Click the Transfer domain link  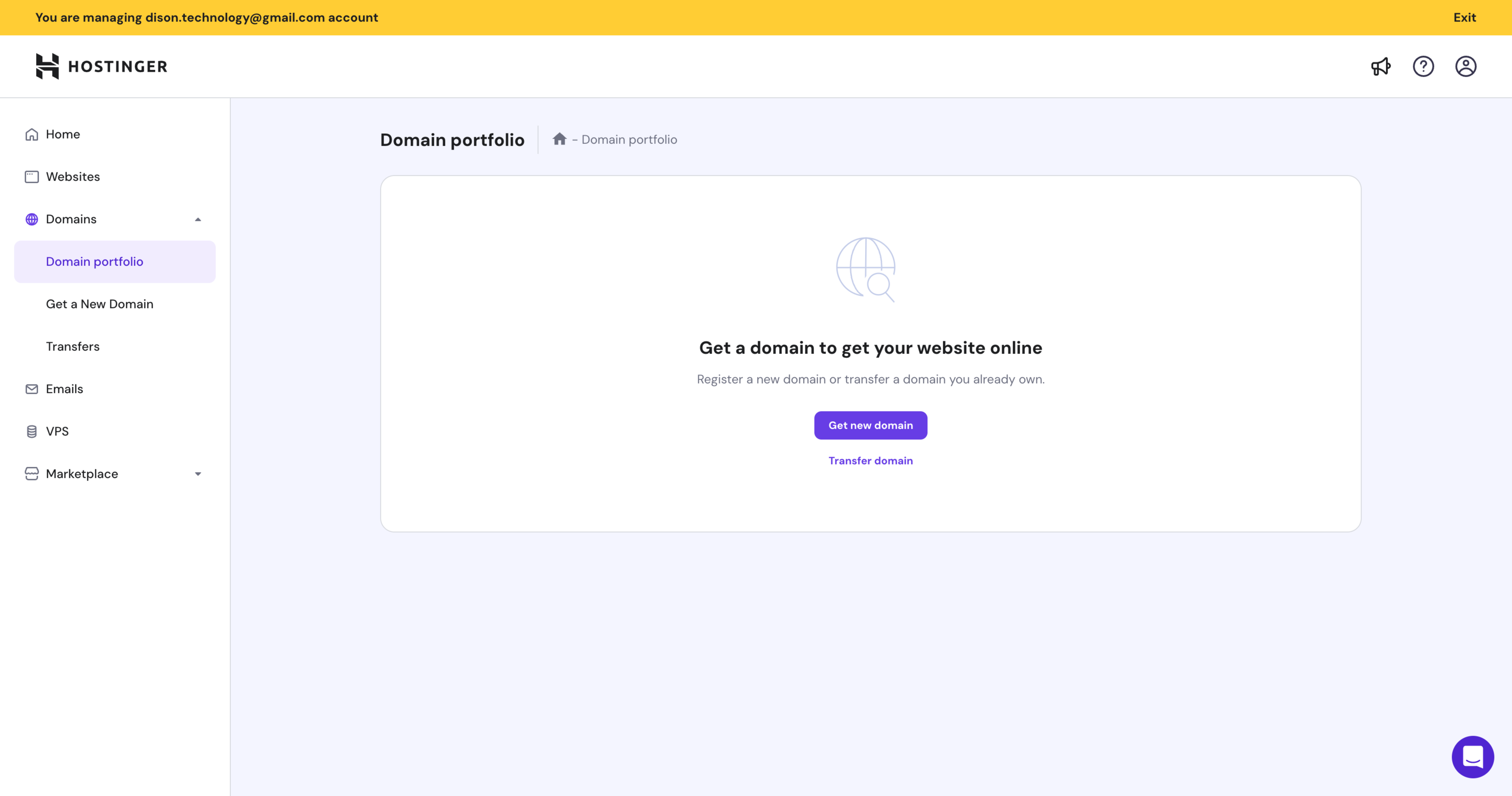pyautogui.click(x=871, y=461)
